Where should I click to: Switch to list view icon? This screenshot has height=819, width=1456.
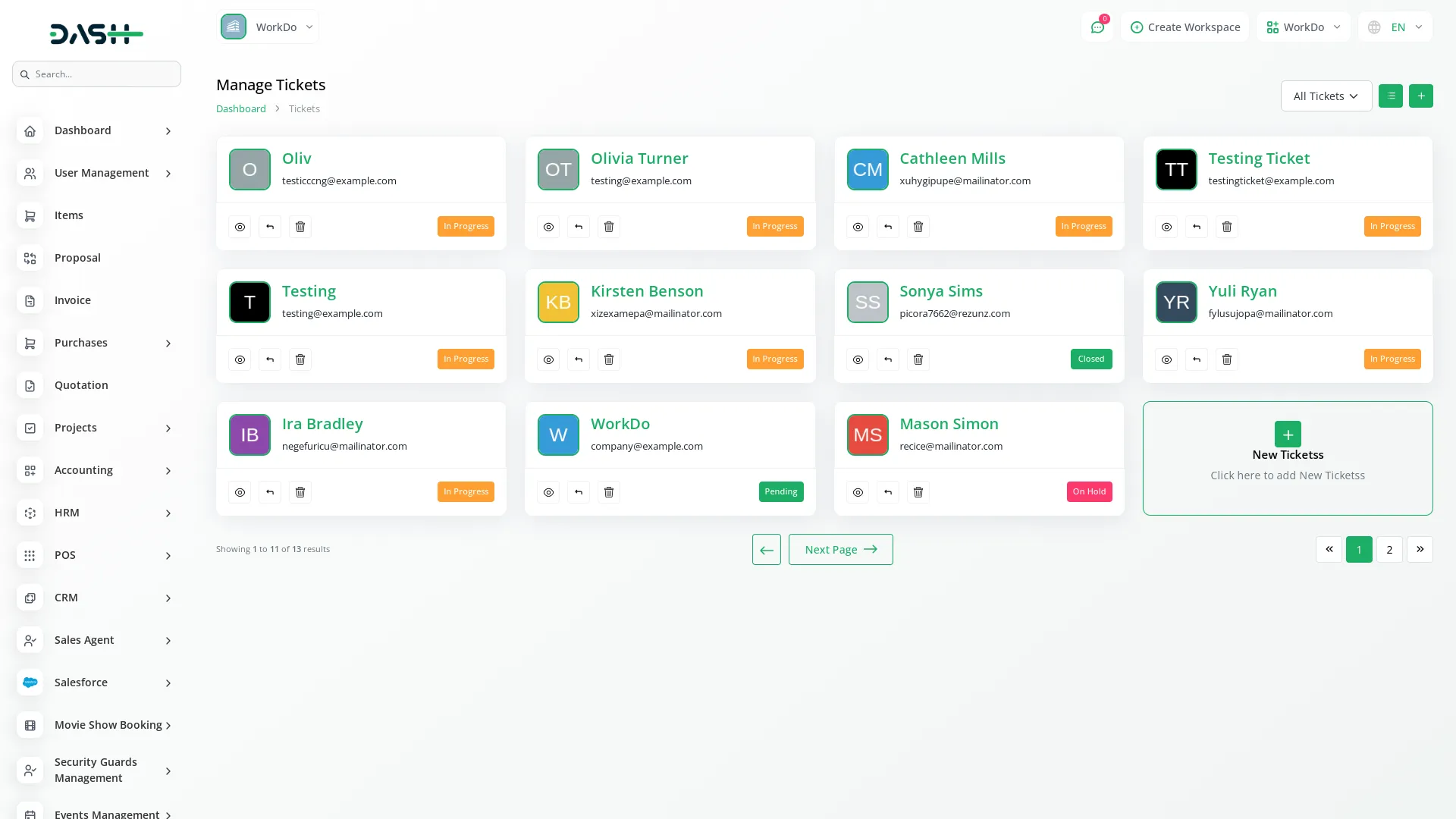[x=1390, y=96]
